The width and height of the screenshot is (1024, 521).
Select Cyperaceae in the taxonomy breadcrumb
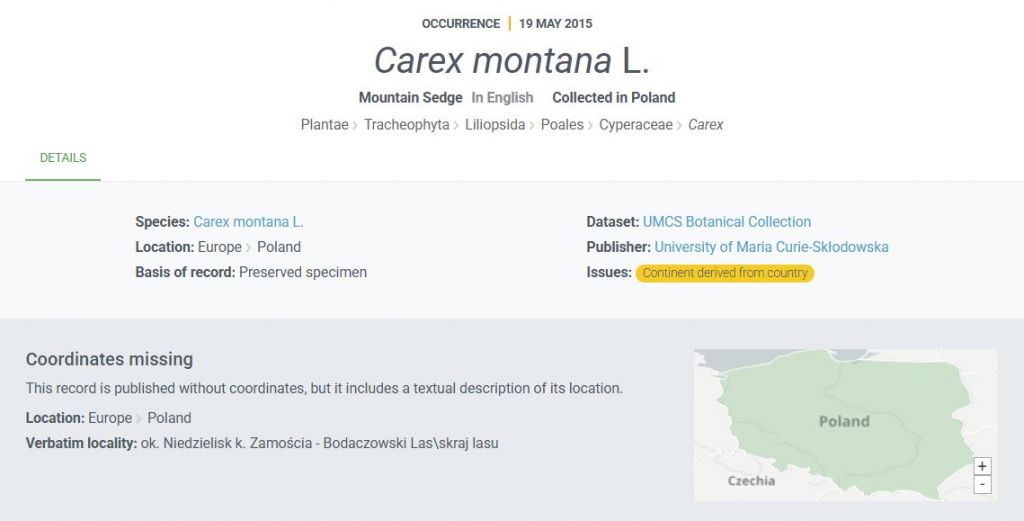636,125
